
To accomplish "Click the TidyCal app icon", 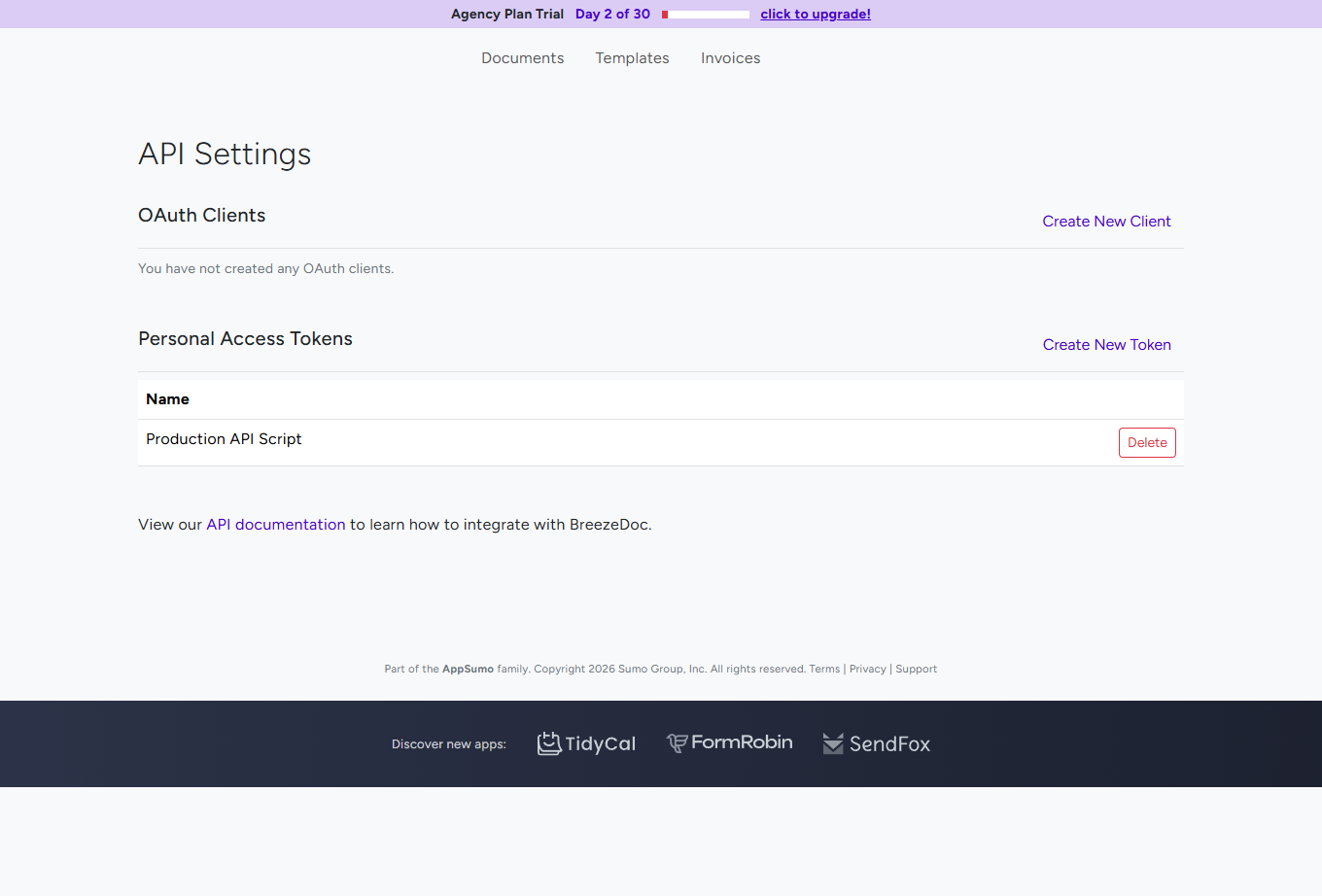I will coord(549,742).
